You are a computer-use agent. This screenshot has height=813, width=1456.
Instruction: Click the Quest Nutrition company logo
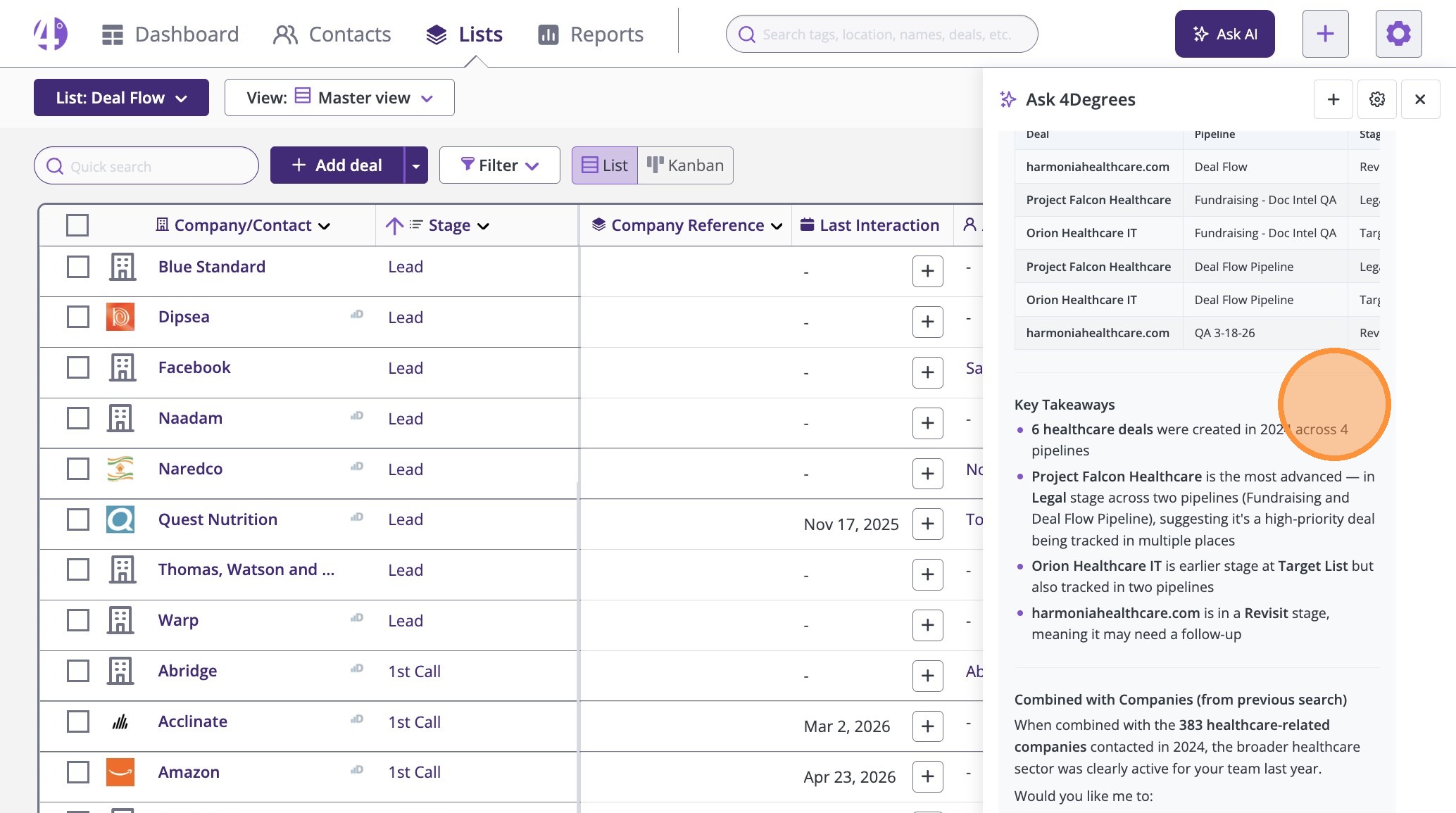(120, 519)
